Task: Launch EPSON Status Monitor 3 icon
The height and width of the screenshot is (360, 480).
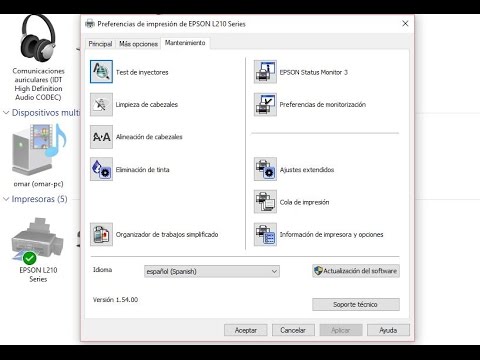Action: click(x=265, y=72)
